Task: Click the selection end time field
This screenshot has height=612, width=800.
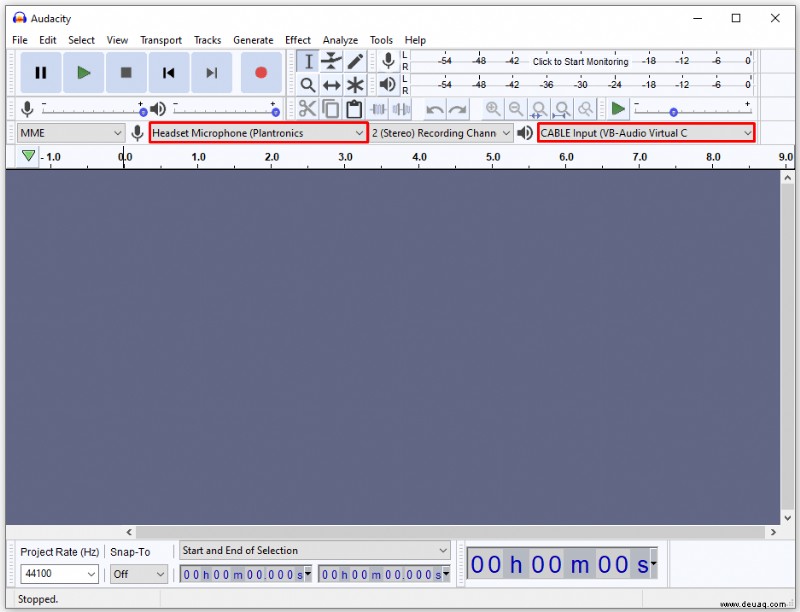Action: click(384, 574)
